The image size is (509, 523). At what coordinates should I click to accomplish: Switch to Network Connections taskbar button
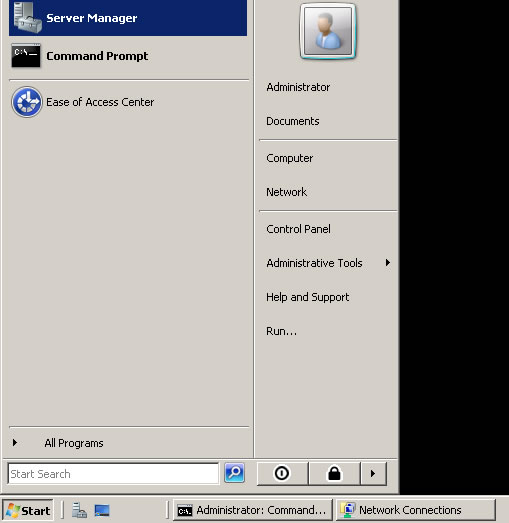tap(416, 510)
